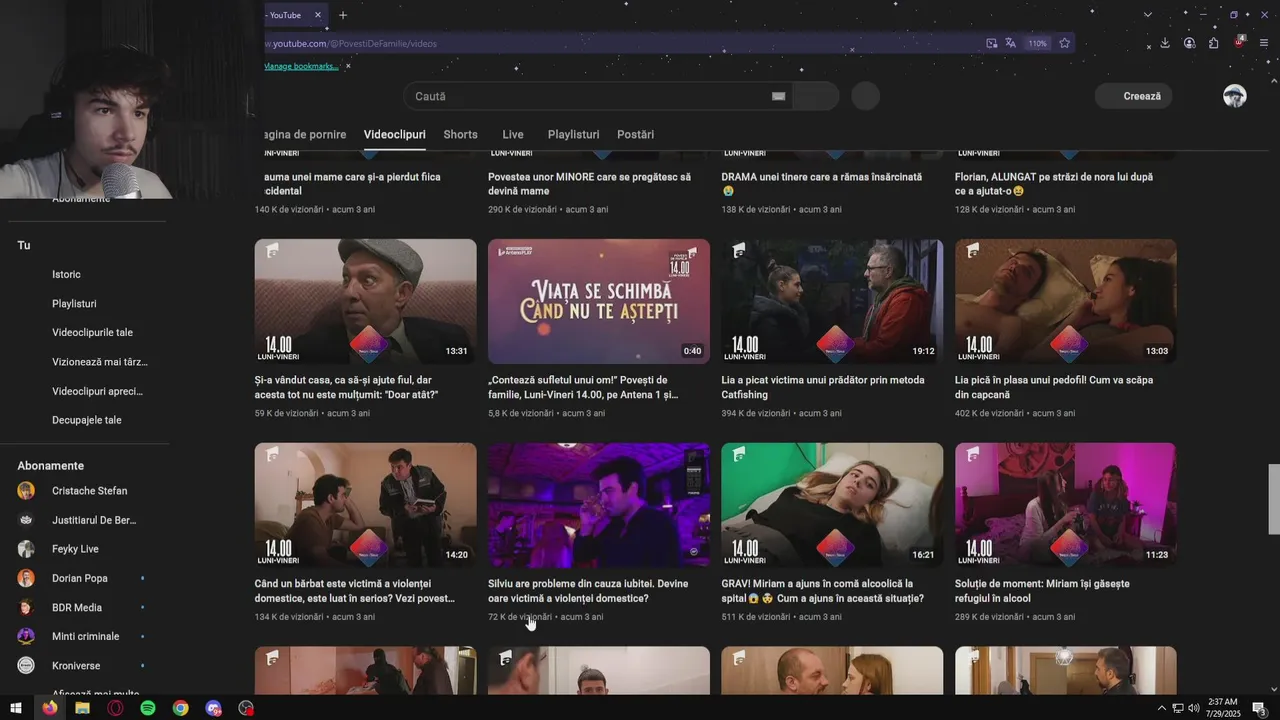Open title GRAV! Miriam a ajuns în comă
Image resolution: width=1280 pixels, height=720 pixels.
(x=822, y=591)
